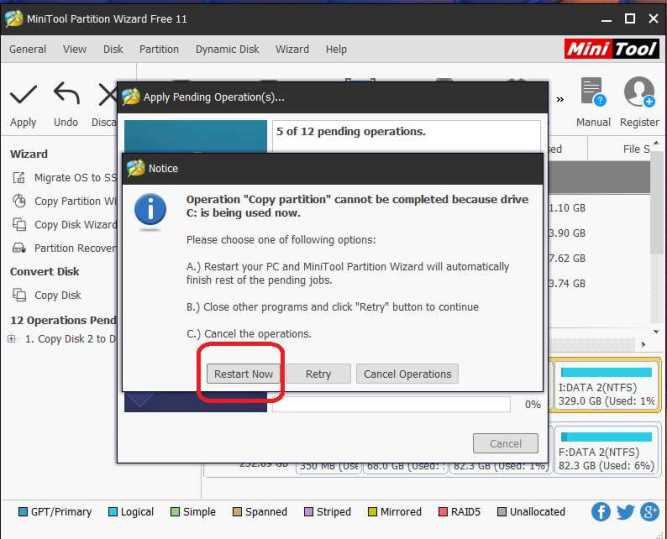Click the MiniTool logo
Screen dimensions: 667x539
pyautogui.click(x=612, y=49)
